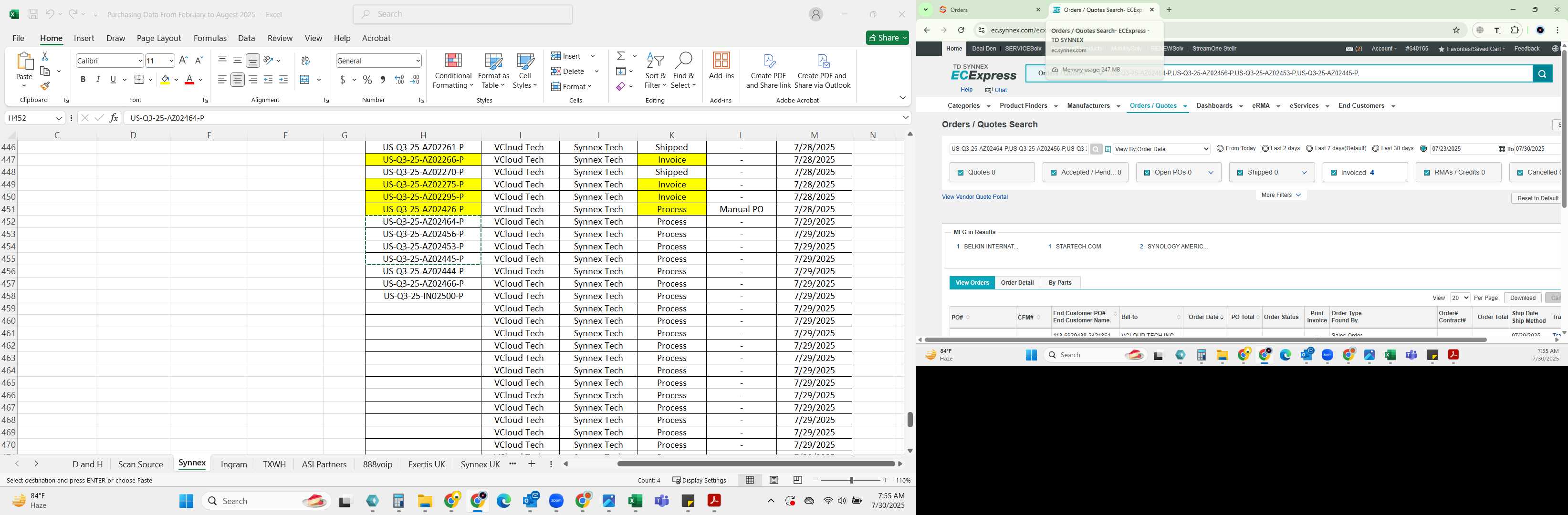Open the font name Calibri dropdown

[140, 60]
